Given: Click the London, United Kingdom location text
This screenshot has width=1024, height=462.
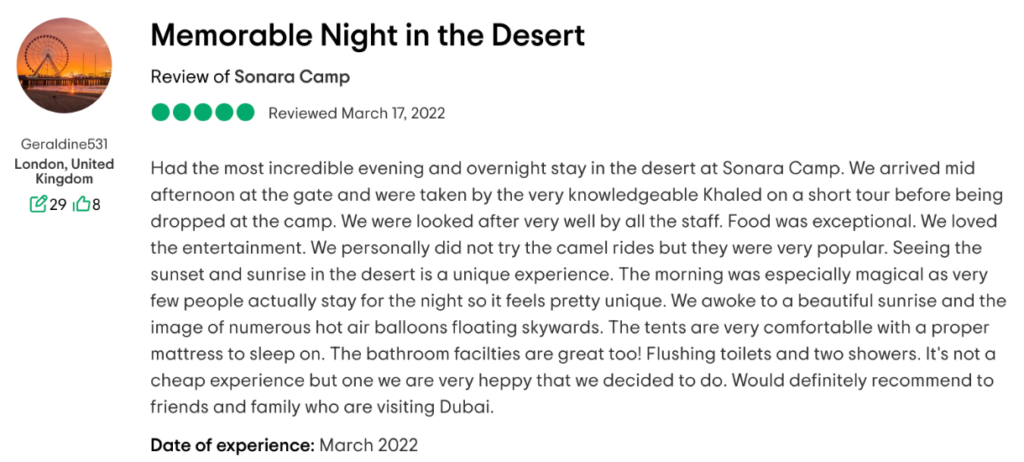Looking at the screenshot, I should tap(64, 171).
